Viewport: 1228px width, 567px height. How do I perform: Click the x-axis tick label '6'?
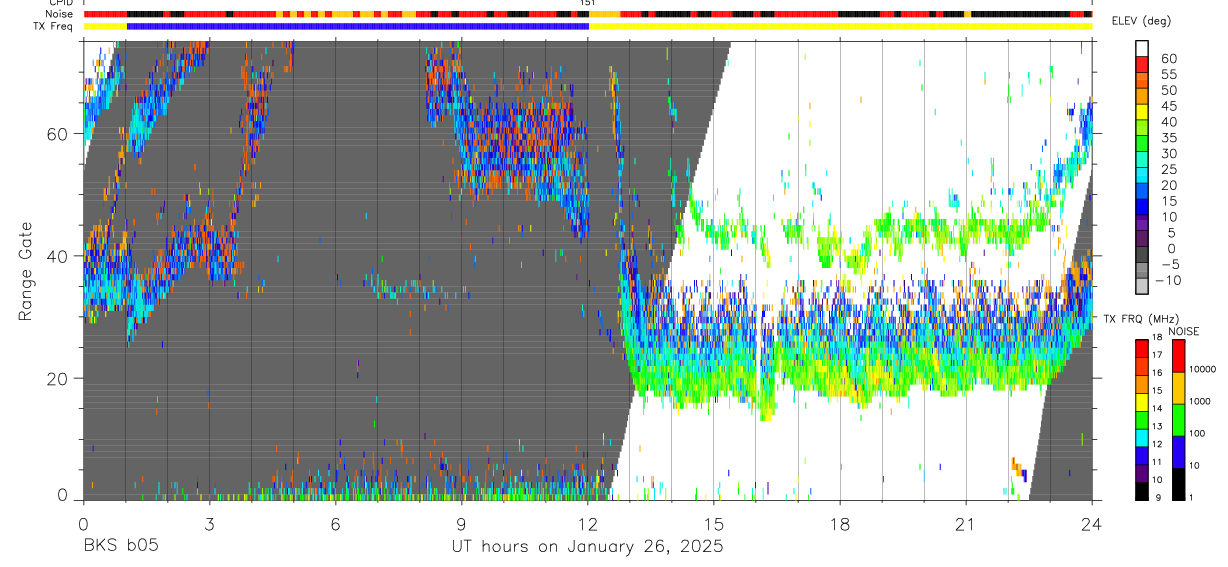[335, 524]
